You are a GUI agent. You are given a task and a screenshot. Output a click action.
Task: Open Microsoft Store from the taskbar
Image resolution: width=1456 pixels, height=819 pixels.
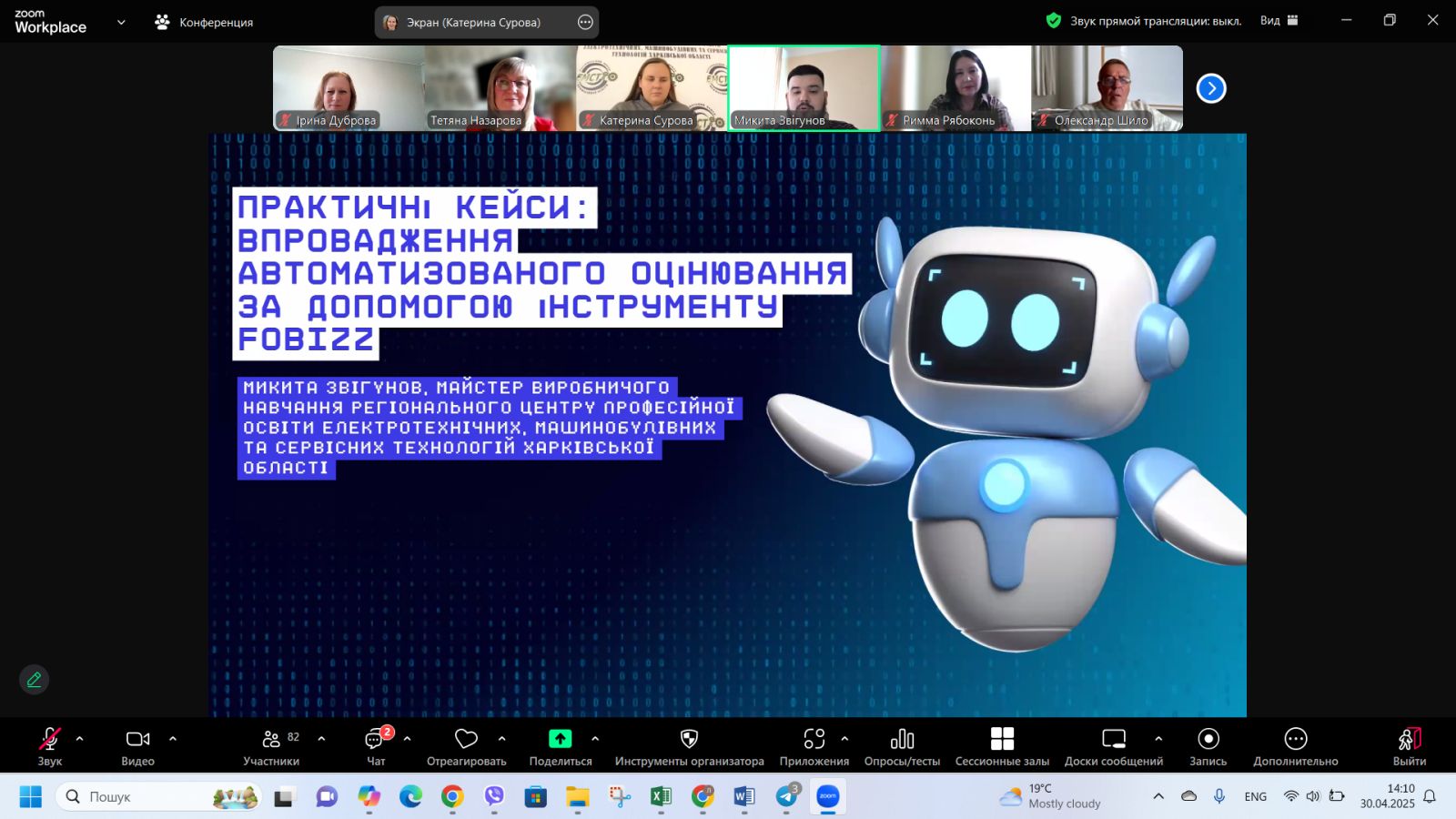536,797
